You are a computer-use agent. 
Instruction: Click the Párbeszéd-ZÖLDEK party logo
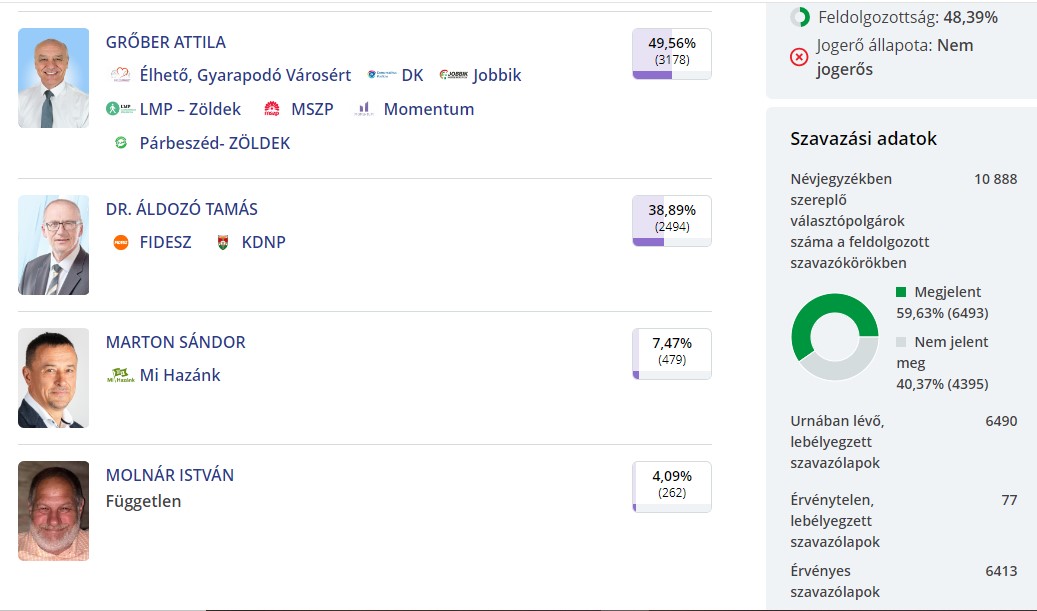tap(120, 143)
